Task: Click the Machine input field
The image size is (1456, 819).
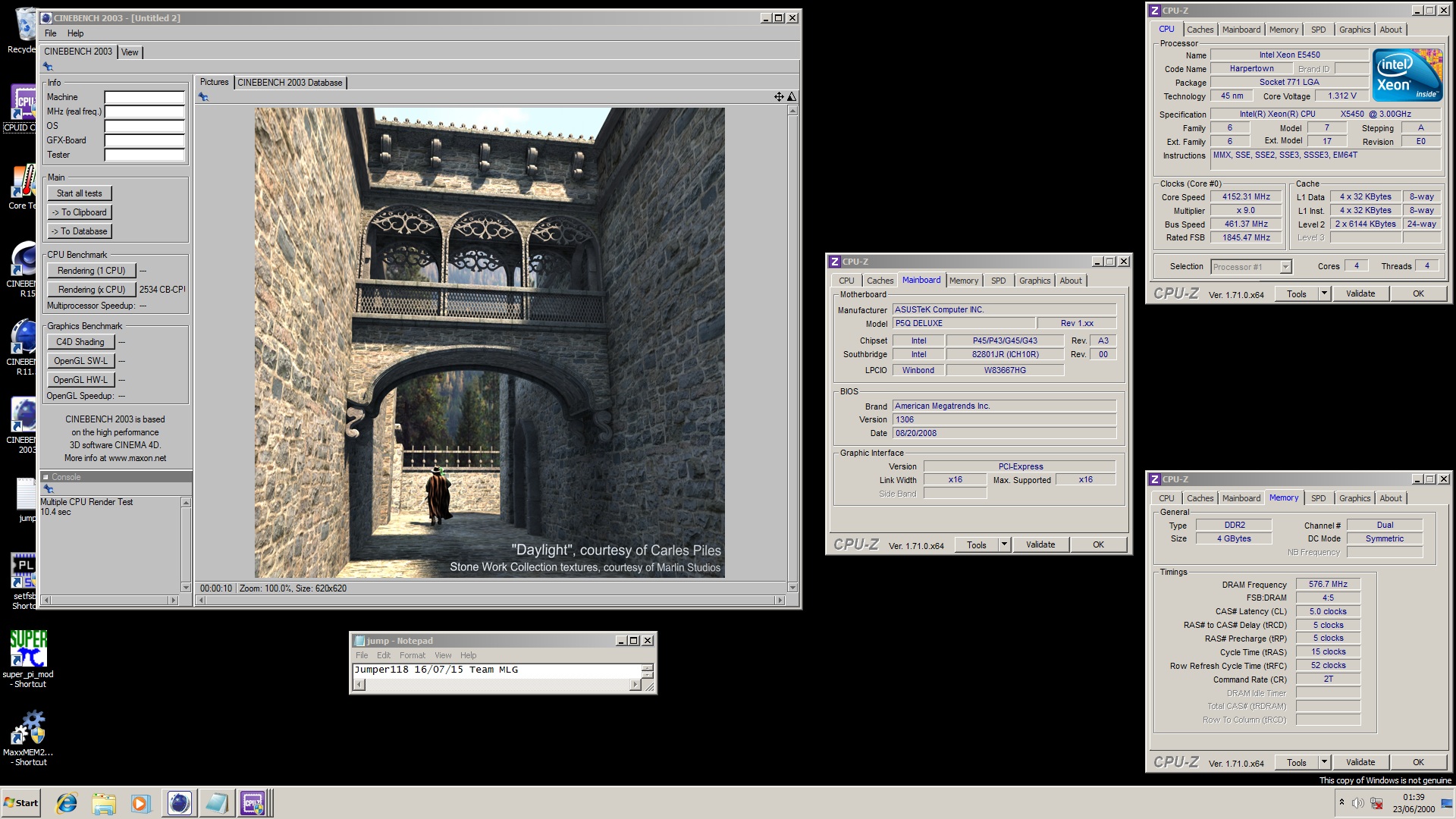Action: (x=144, y=97)
